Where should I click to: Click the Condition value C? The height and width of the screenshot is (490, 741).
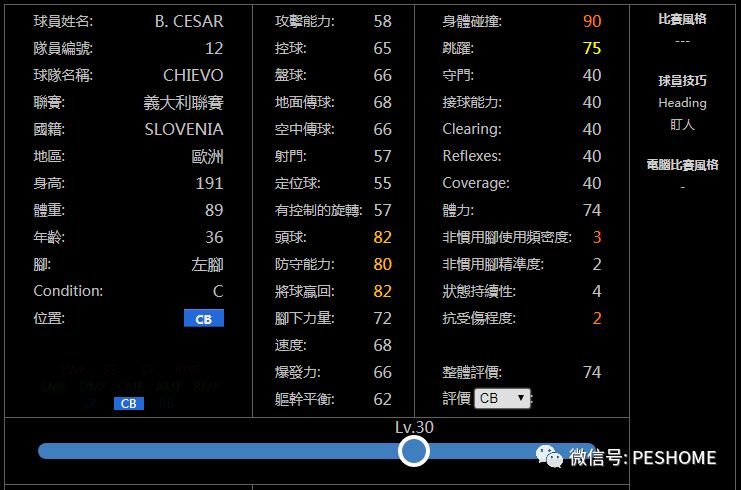click(218, 291)
